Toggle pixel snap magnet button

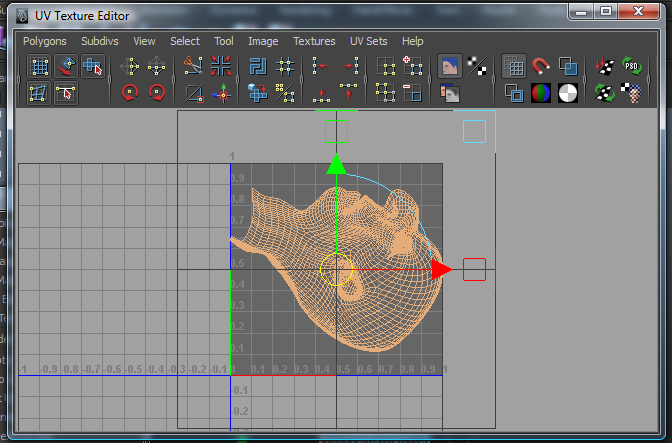tap(541, 67)
